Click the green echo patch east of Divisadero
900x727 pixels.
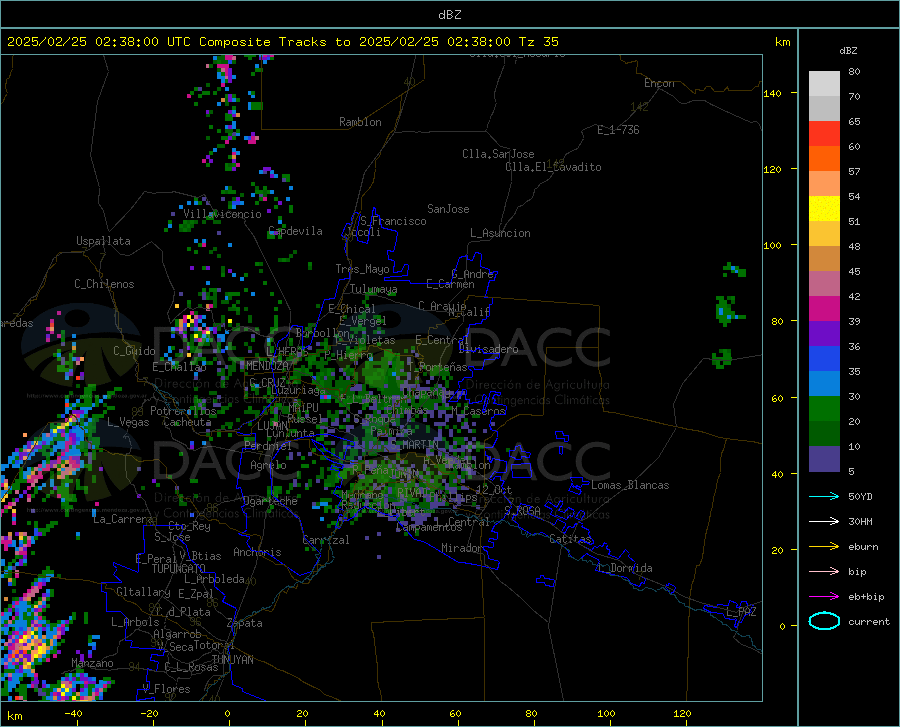pos(722,358)
